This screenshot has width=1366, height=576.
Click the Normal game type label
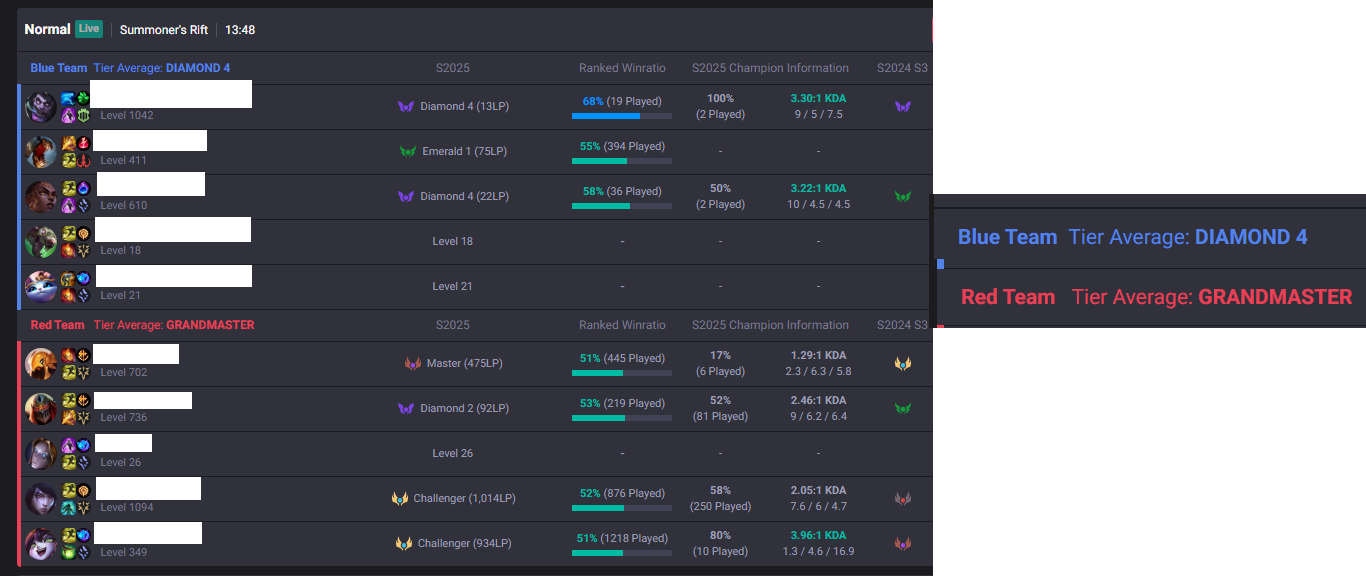47,29
